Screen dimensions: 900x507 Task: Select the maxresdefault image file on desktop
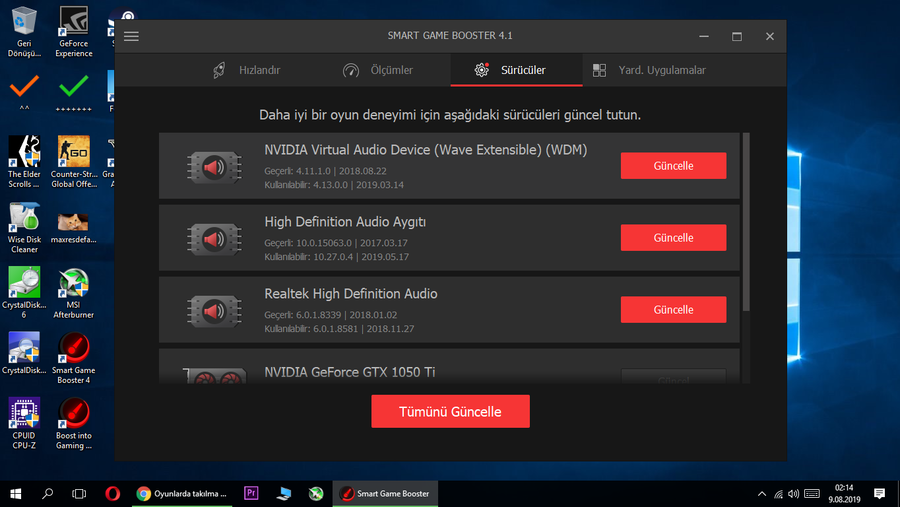73,227
